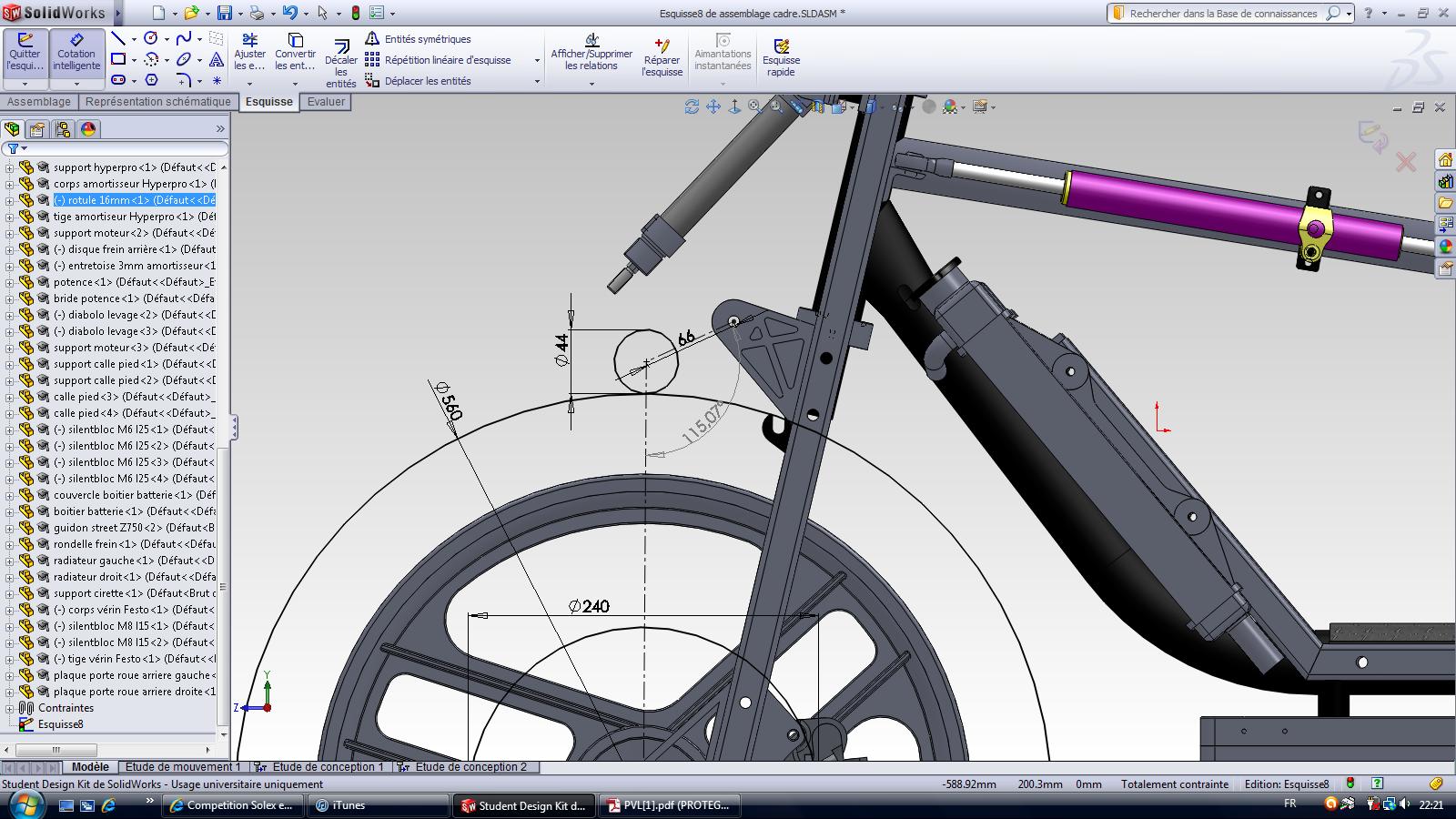Screen dimensions: 1456x819
Task: Click Ajuster les entités trim tool
Action: (249, 52)
